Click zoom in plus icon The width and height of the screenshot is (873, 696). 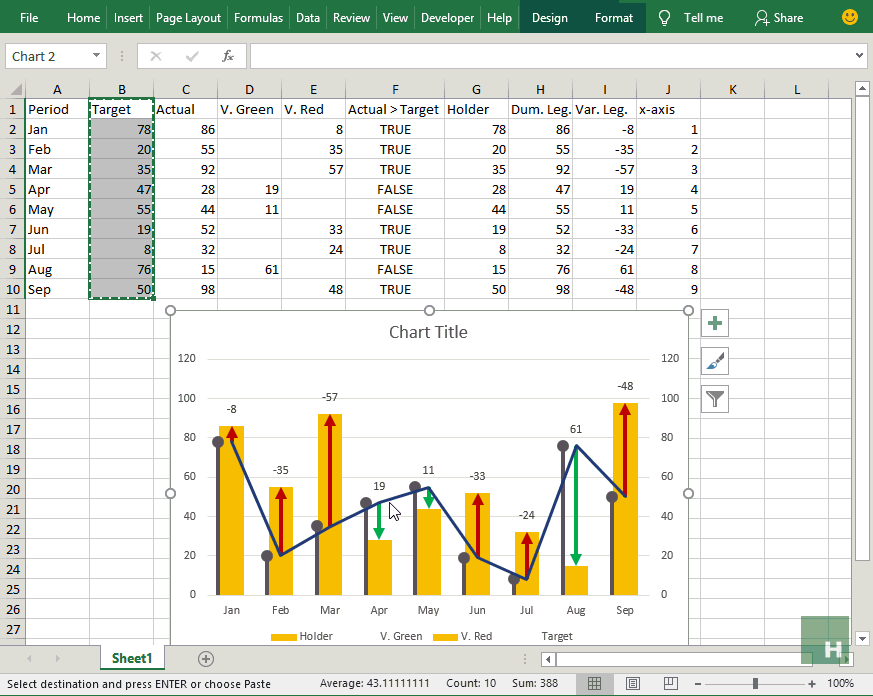[x=812, y=684]
